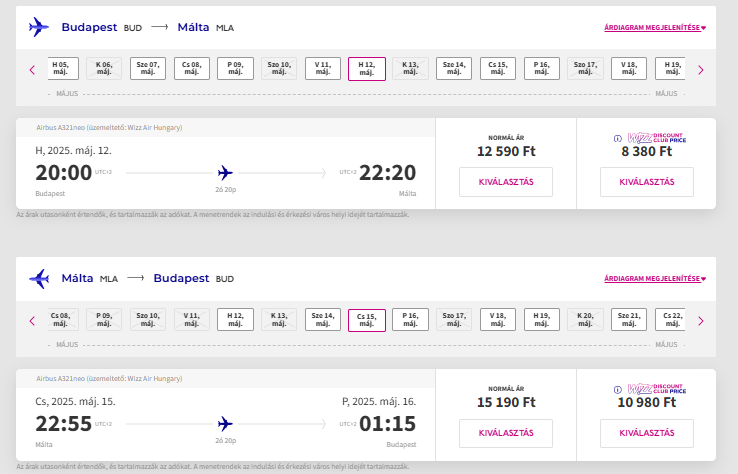Click the Budapest heading in the outbound route
This screenshot has width=738, height=474.
point(89,27)
